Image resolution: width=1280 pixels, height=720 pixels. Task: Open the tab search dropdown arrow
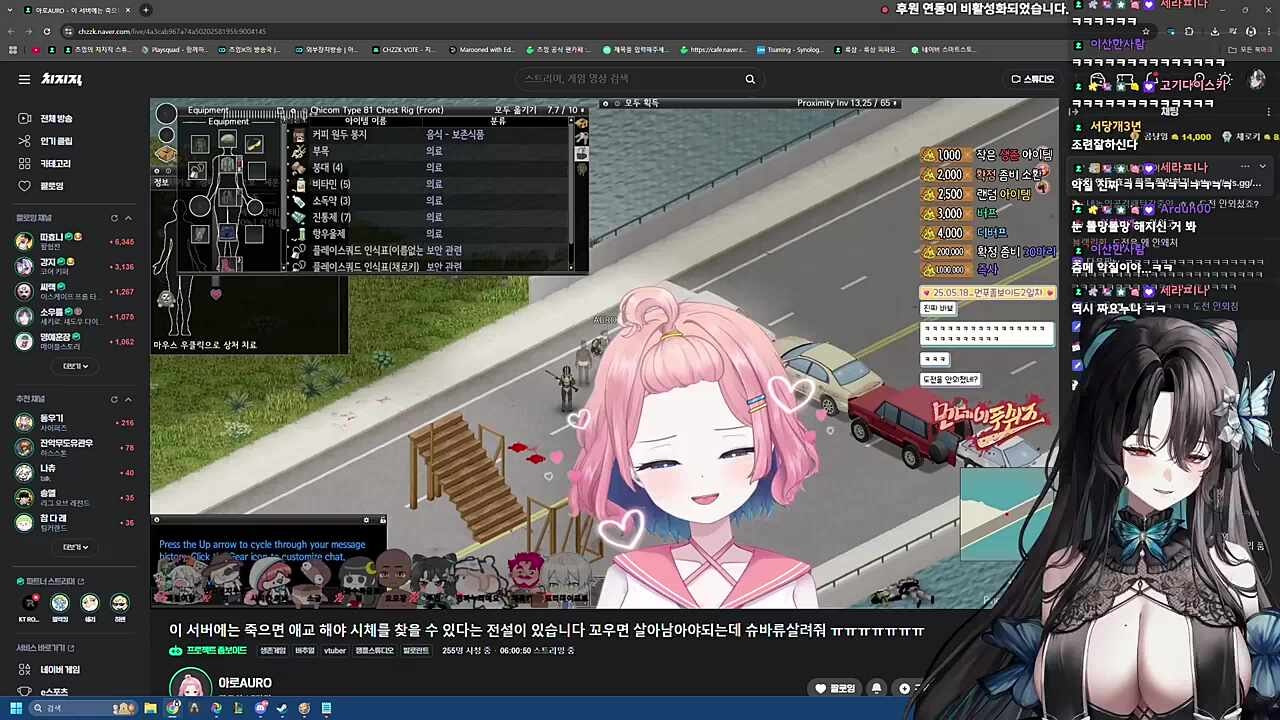point(11,10)
